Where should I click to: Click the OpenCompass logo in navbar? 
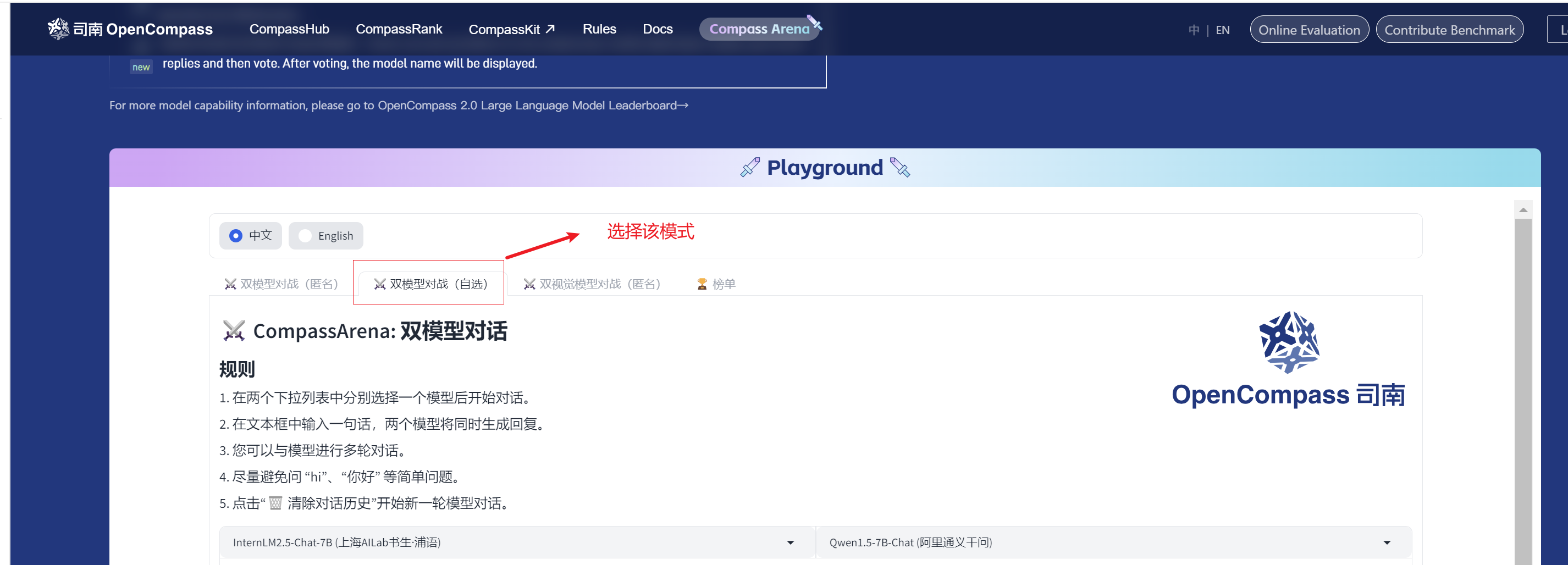tap(130, 29)
